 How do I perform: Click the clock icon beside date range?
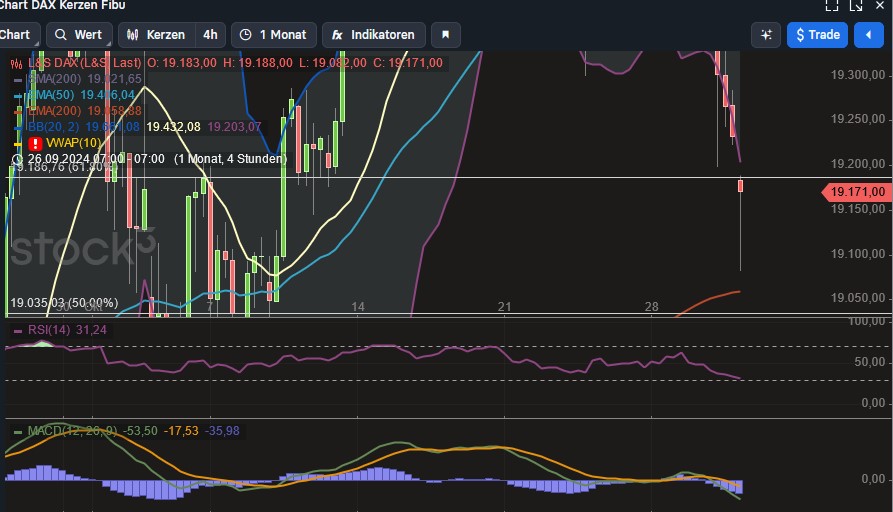coord(17,159)
